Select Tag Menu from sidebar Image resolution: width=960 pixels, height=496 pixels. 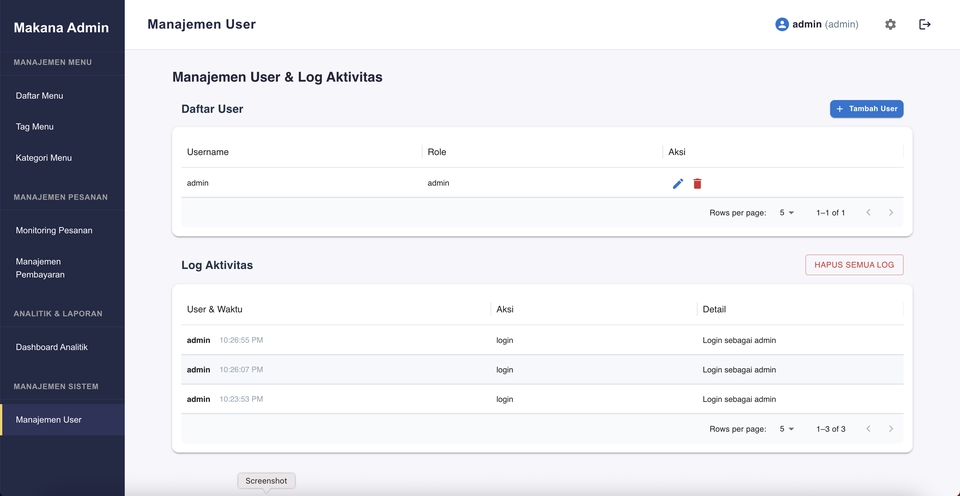pos(35,127)
